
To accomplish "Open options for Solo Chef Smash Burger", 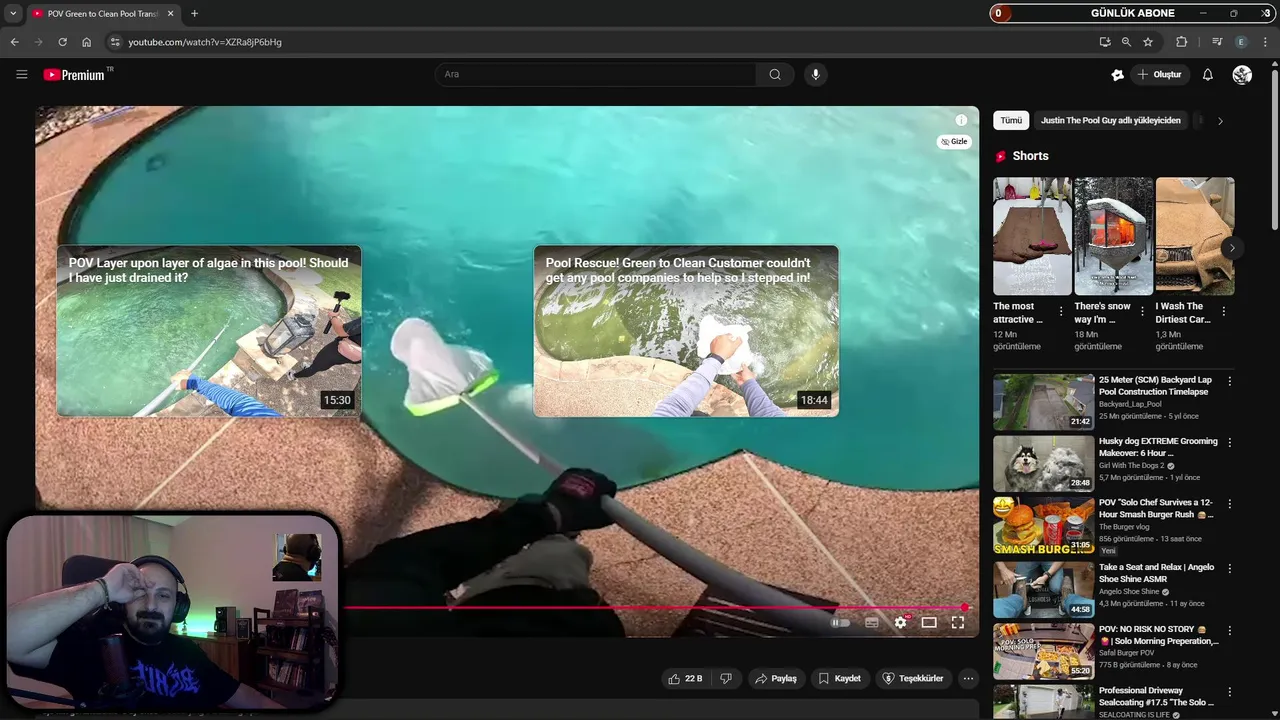I will (x=1230, y=504).
